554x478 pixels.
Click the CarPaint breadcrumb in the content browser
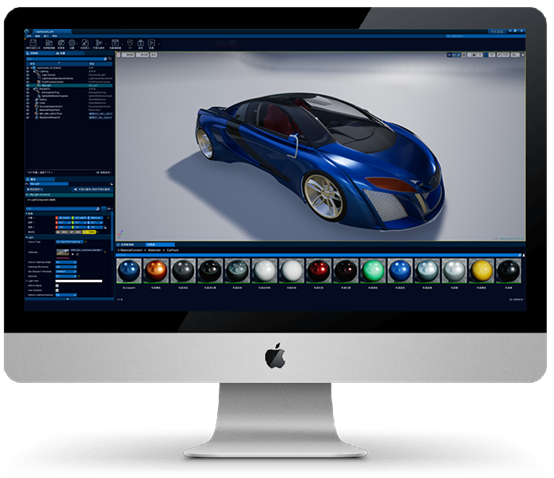click(x=172, y=250)
